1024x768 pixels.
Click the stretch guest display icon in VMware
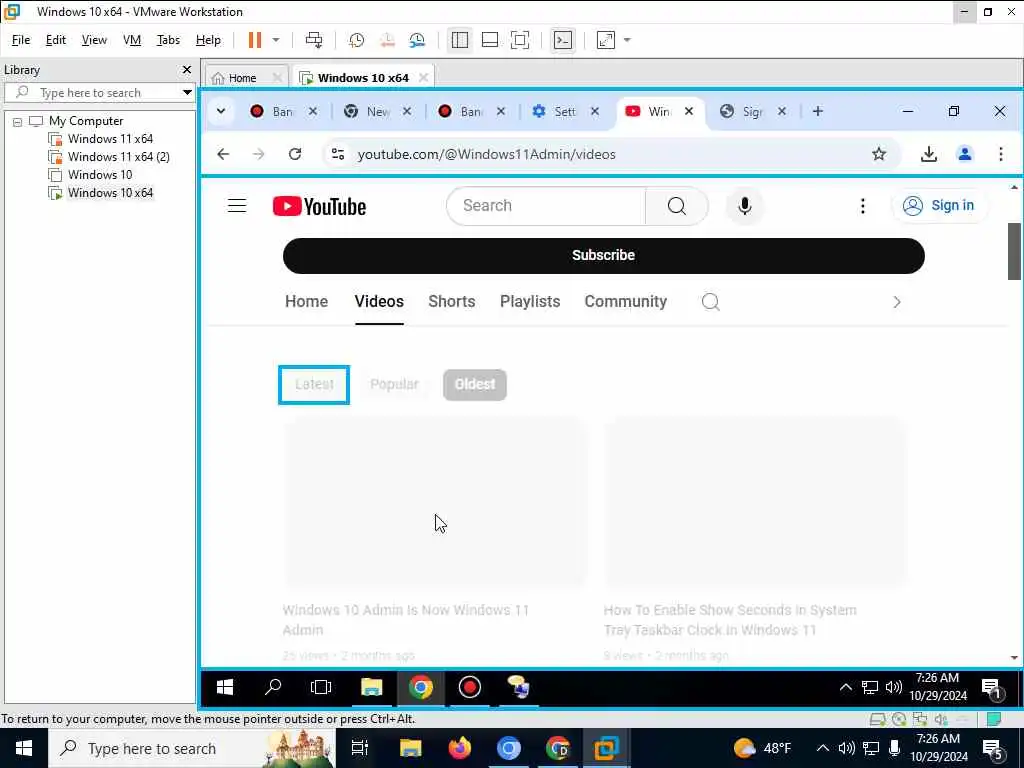(x=606, y=40)
